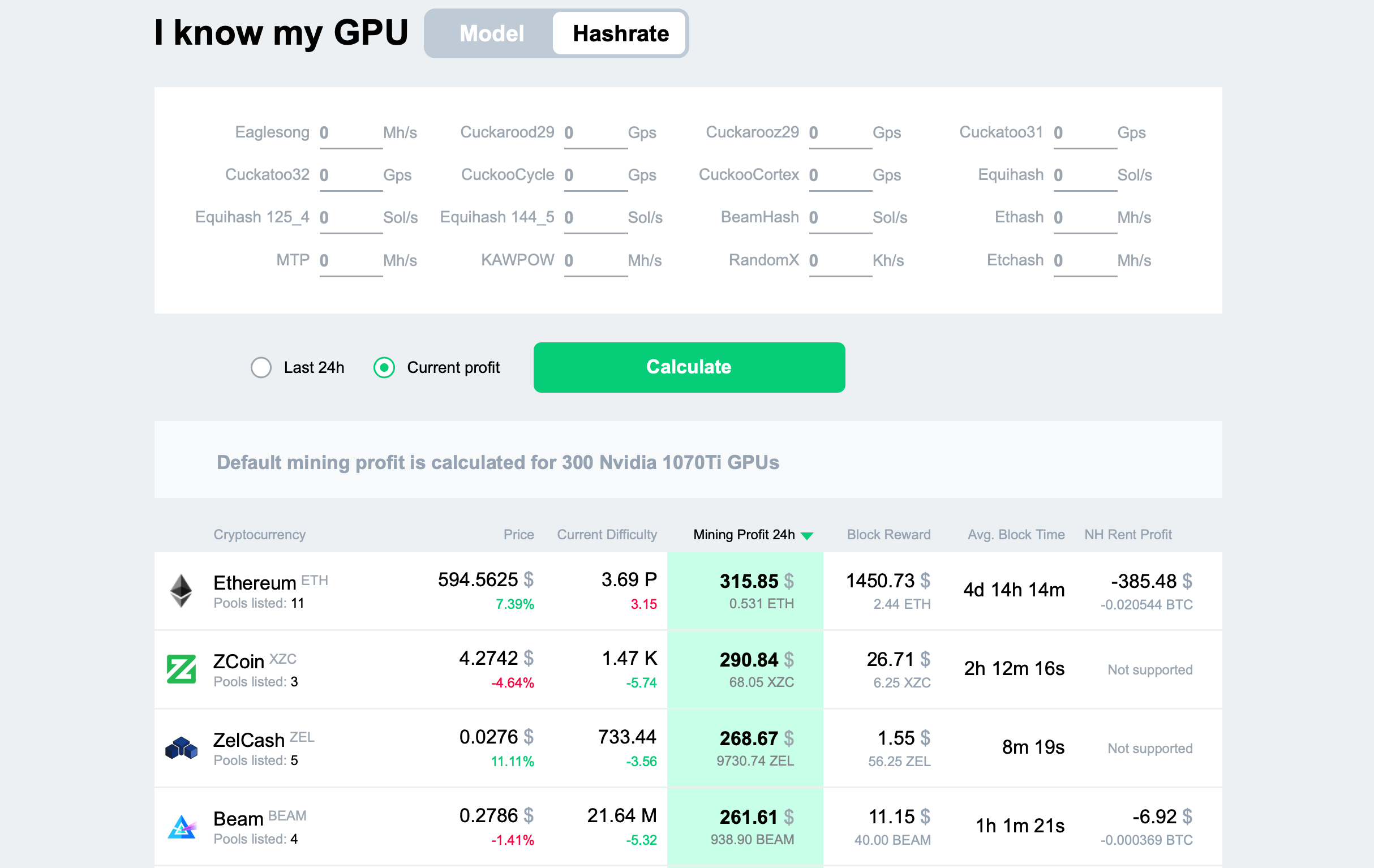Image resolution: width=1374 pixels, height=868 pixels.
Task: Select the Current profit radio button
Action: tap(385, 367)
